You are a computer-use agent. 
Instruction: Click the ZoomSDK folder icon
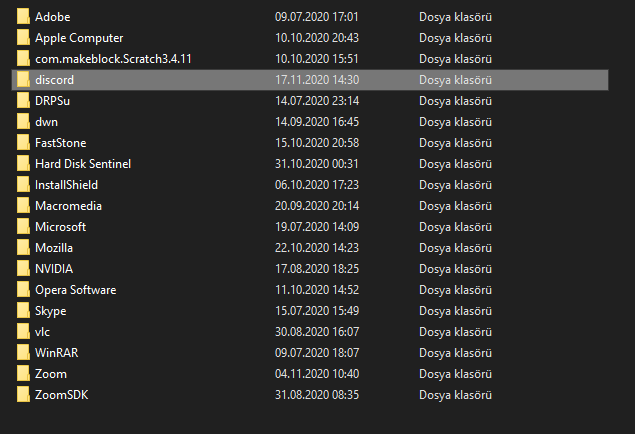tap(23, 395)
